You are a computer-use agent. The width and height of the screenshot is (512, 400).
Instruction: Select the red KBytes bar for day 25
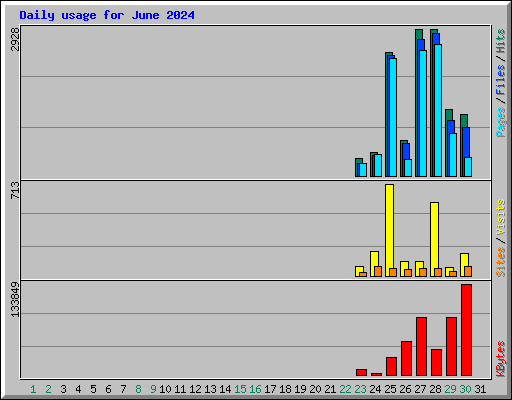coord(391,367)
